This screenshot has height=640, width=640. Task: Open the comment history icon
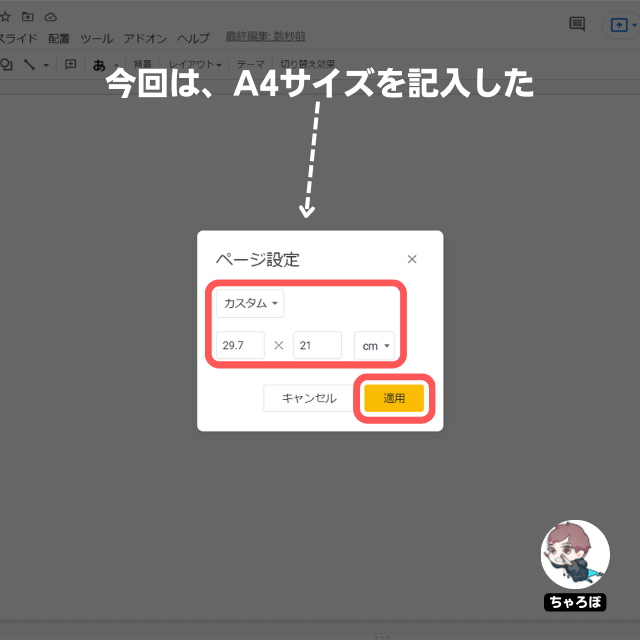[x=577, y=24]
